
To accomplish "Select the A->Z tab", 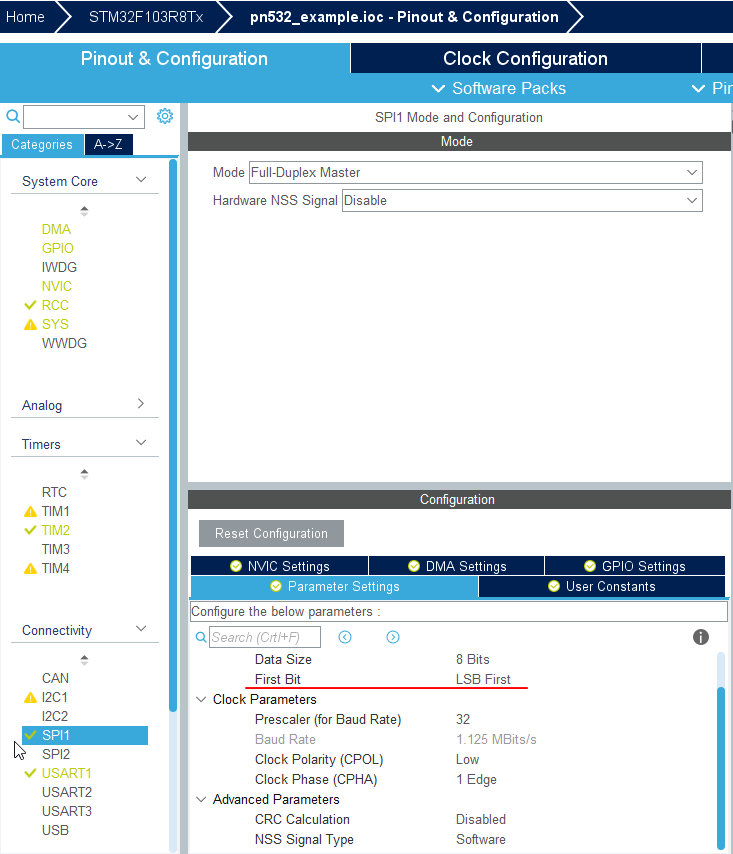I will (108, 144).
